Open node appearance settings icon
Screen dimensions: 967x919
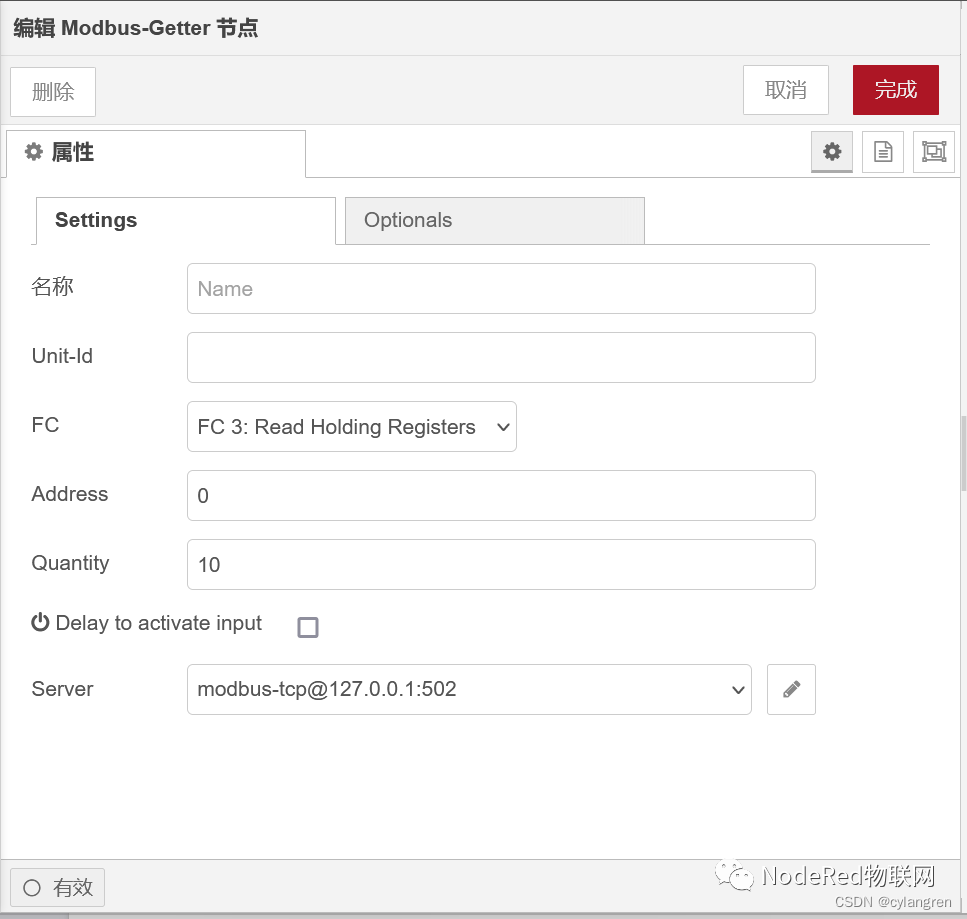tap(933, 152)
